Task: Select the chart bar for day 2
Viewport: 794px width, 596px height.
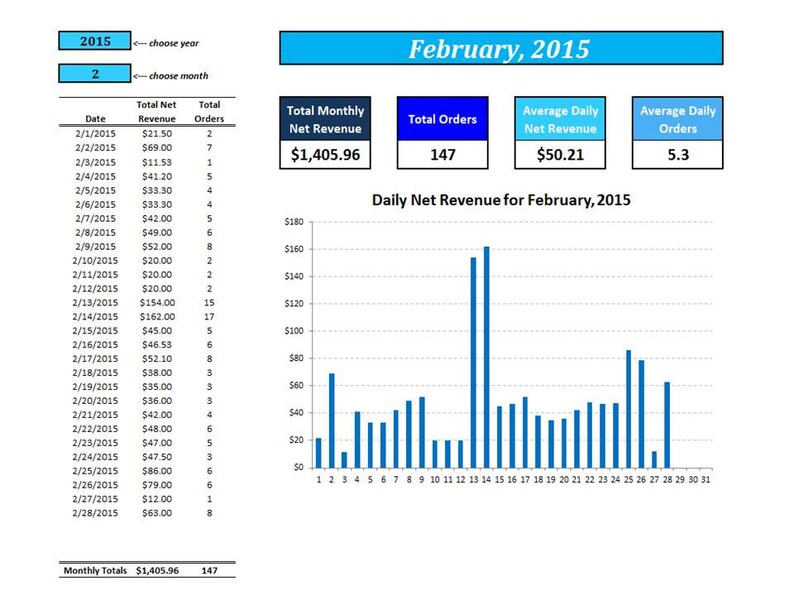Action: pos(332,420)
